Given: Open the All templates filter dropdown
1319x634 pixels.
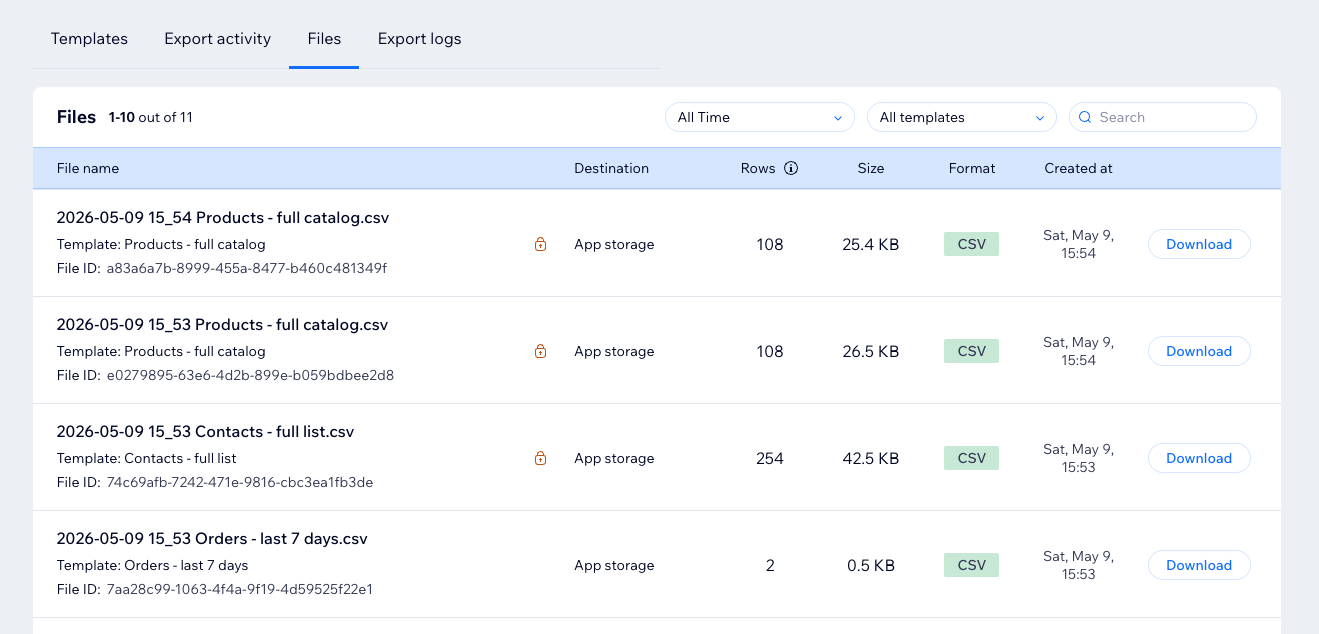Looking at the screenshot, I should point(962,117).
